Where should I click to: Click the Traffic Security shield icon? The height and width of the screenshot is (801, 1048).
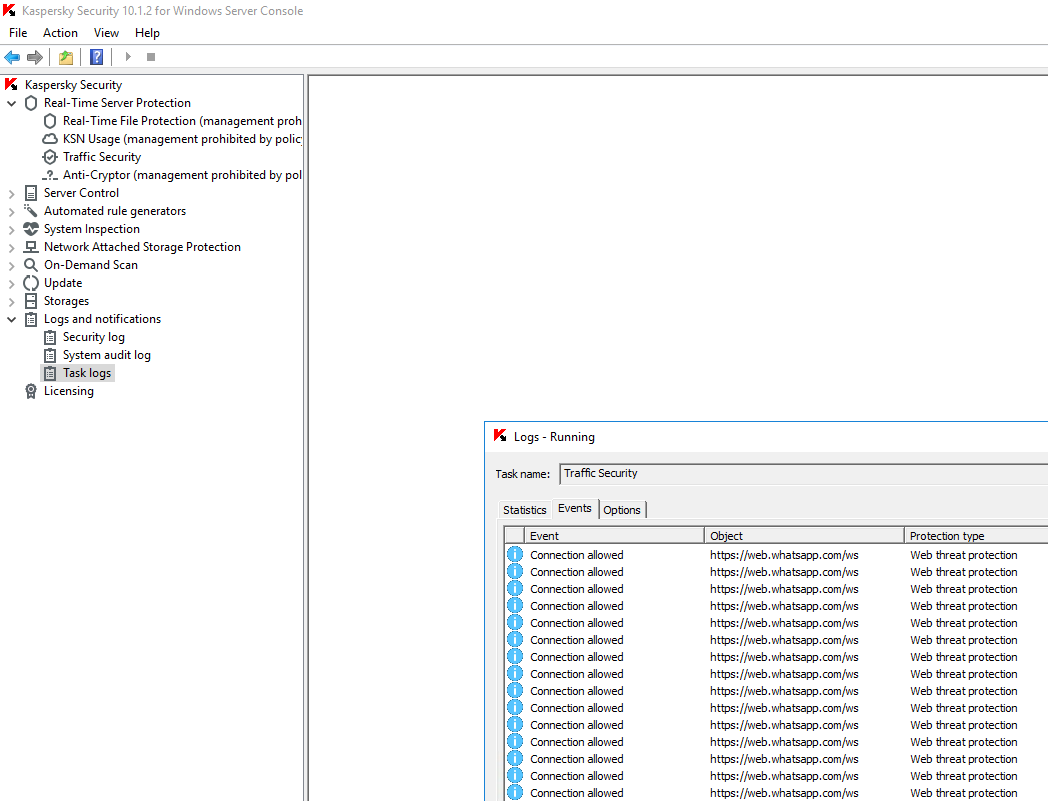tap(49, 157)
